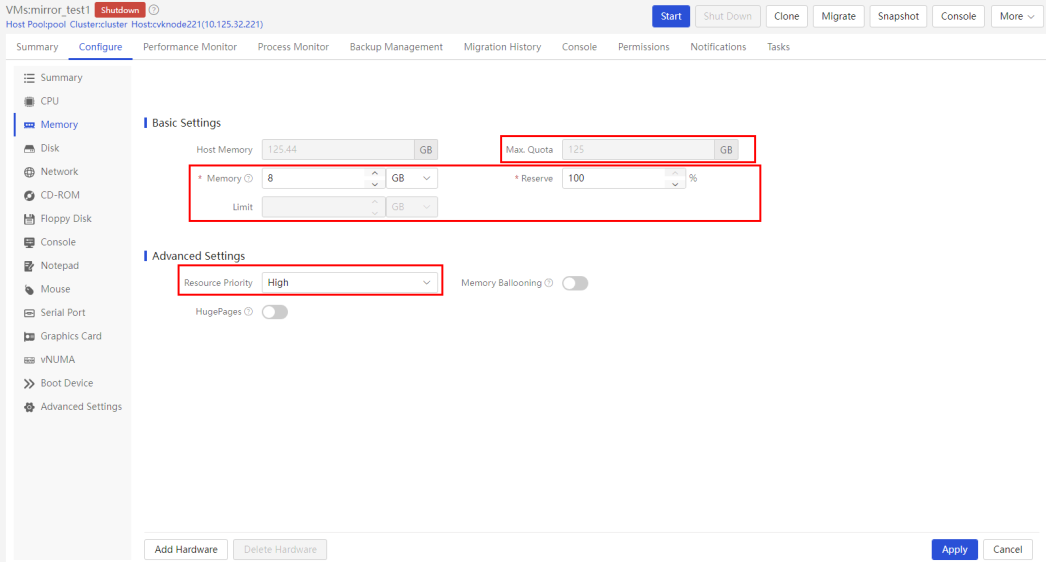Viewport: 1046px width, 562px height.
Task: Click the Host Memory field showing 125.44
Action: coord(338,150)
